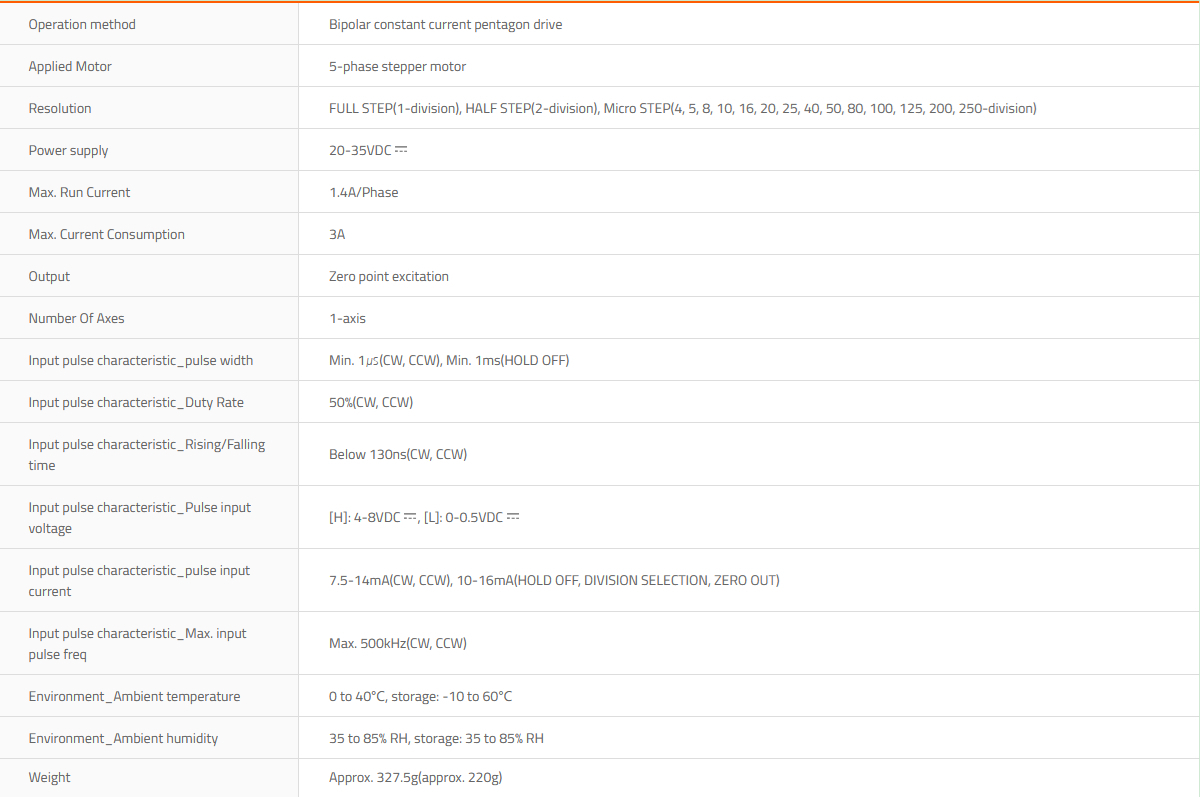Select the "5-phase stepper motor" text
The image size is (1200, 797).
click(x=397, y=66)
